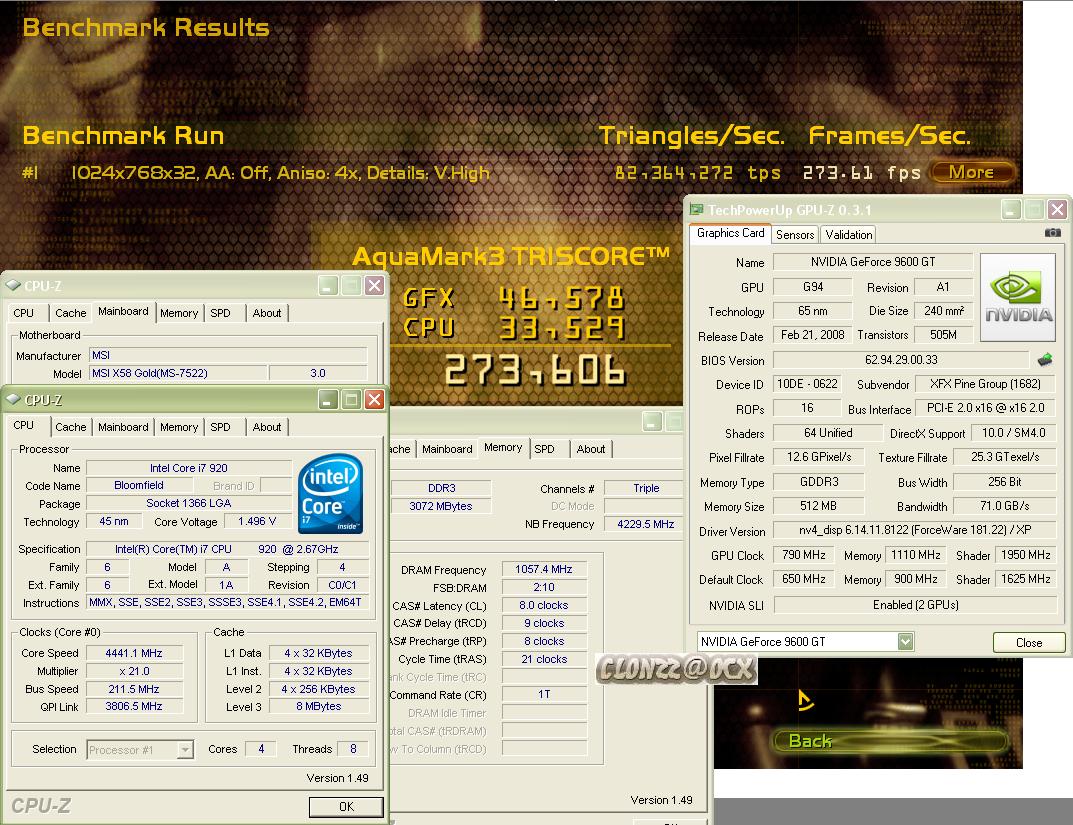Close the front CPU-Z processor window
This screenshot has width=1073, height=825.
(x=374, y=400)
